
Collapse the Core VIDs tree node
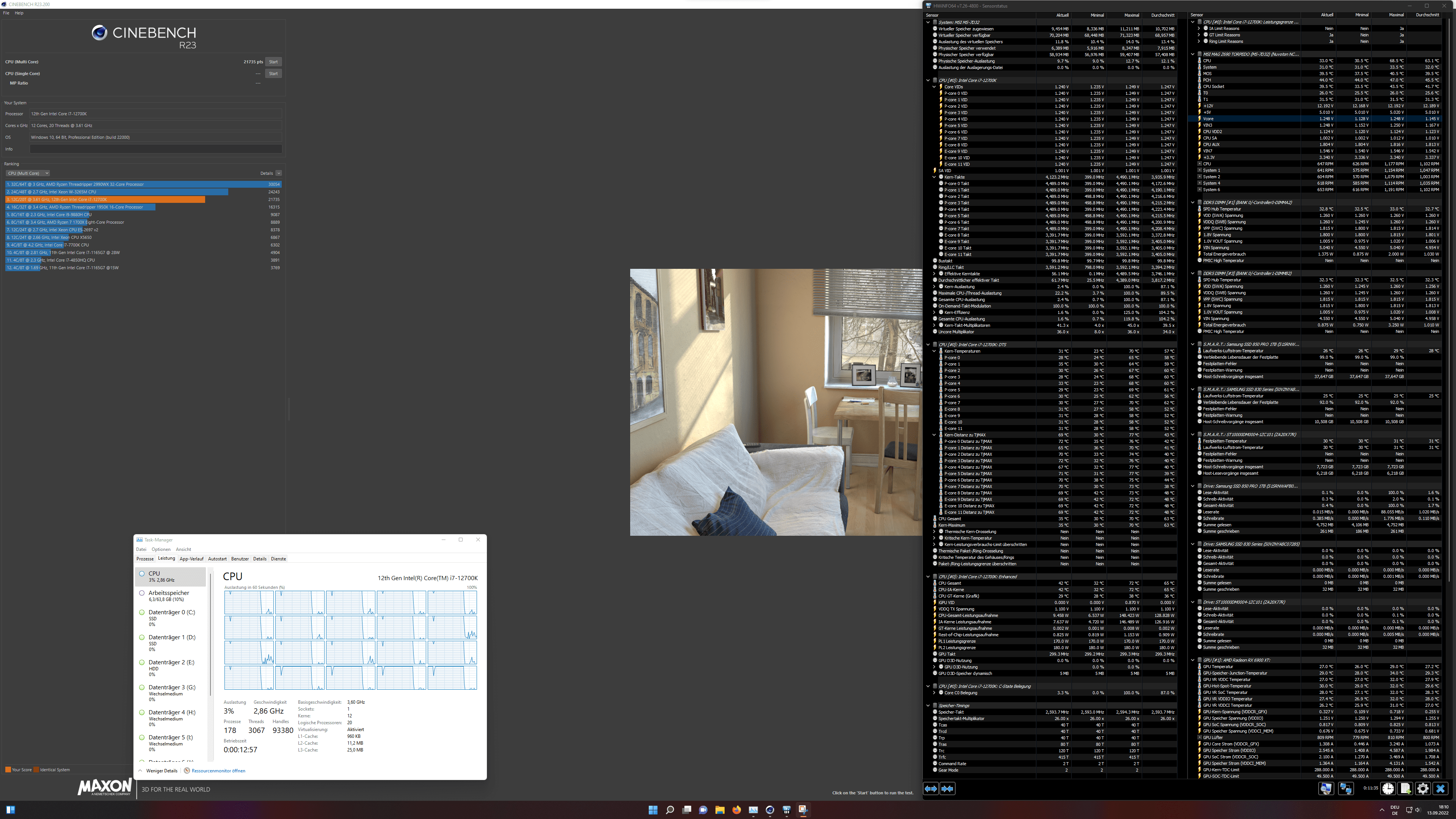tap(934, 86)
